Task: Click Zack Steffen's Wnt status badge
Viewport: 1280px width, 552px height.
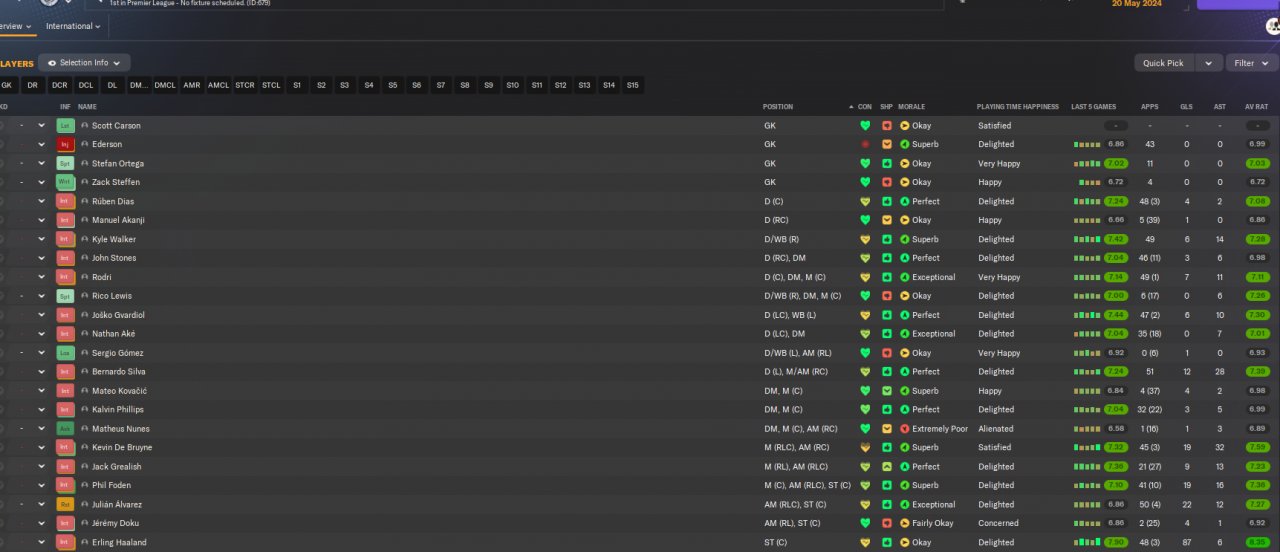Action: tap(65, 183)
